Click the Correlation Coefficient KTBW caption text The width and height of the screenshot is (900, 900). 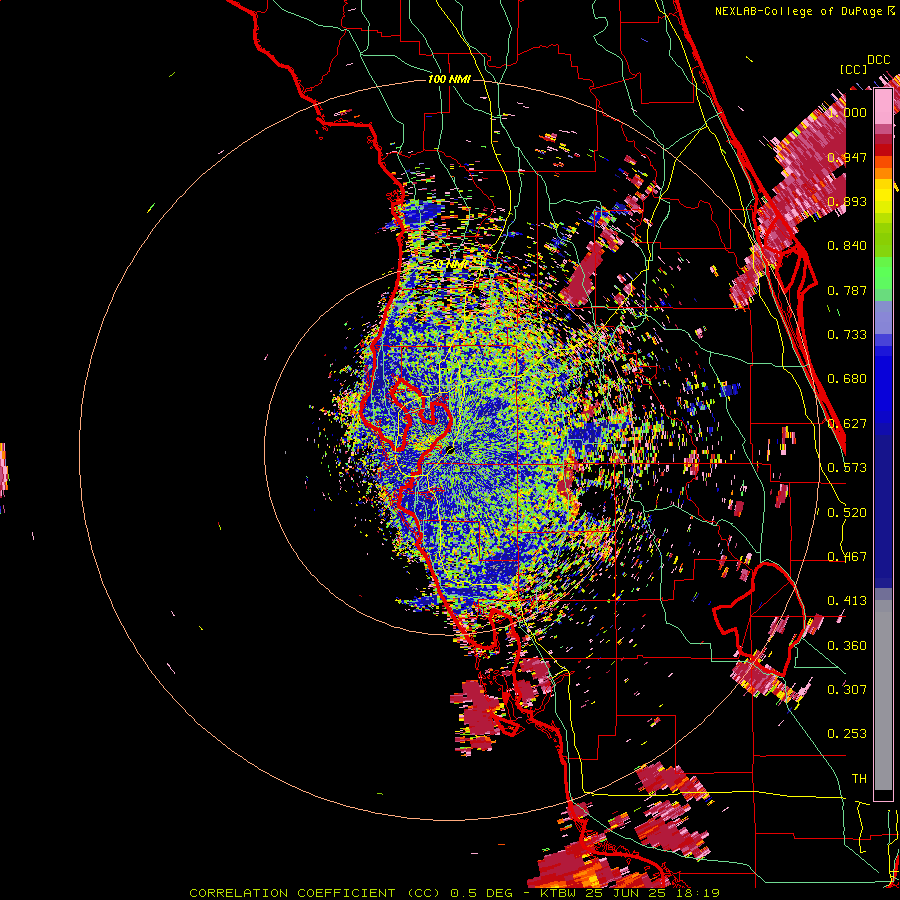454,893
